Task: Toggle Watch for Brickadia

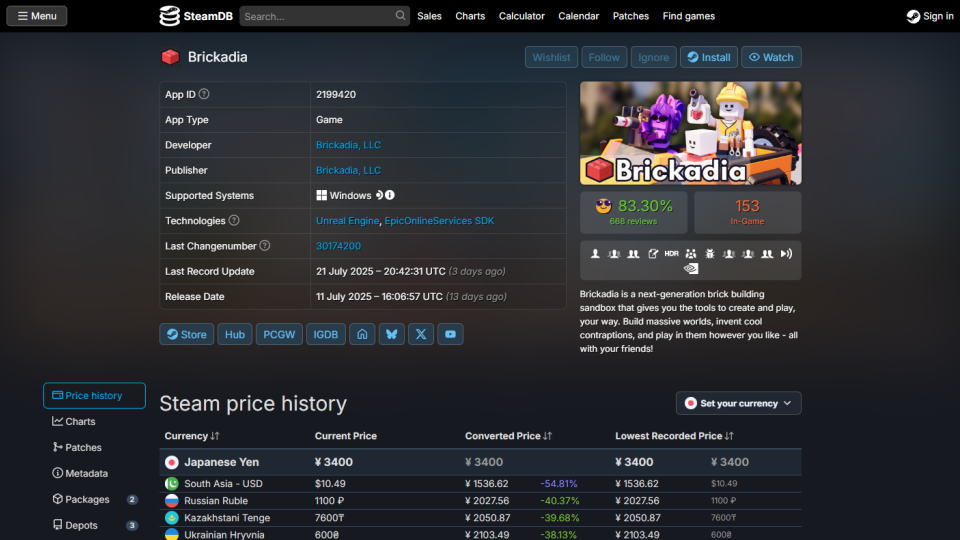Action: [771, 57]
